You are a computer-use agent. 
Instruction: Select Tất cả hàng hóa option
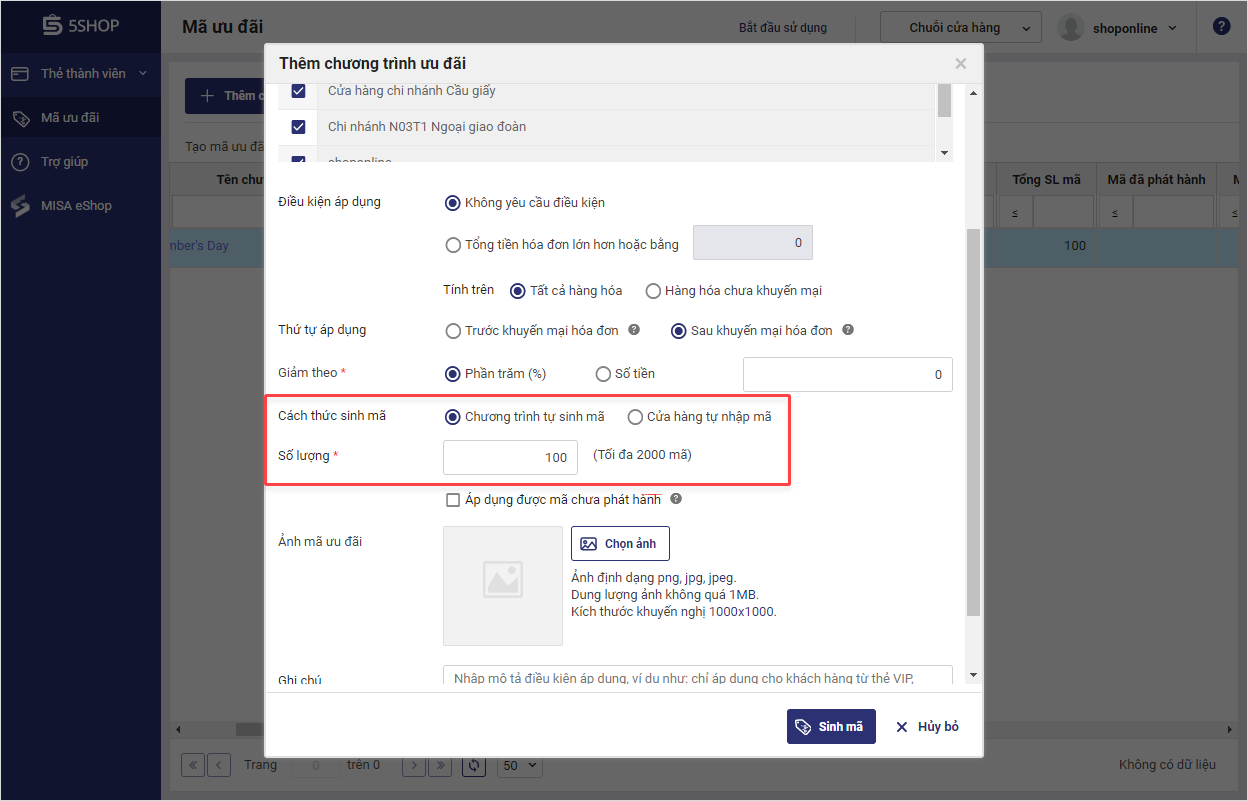[517, 291]
